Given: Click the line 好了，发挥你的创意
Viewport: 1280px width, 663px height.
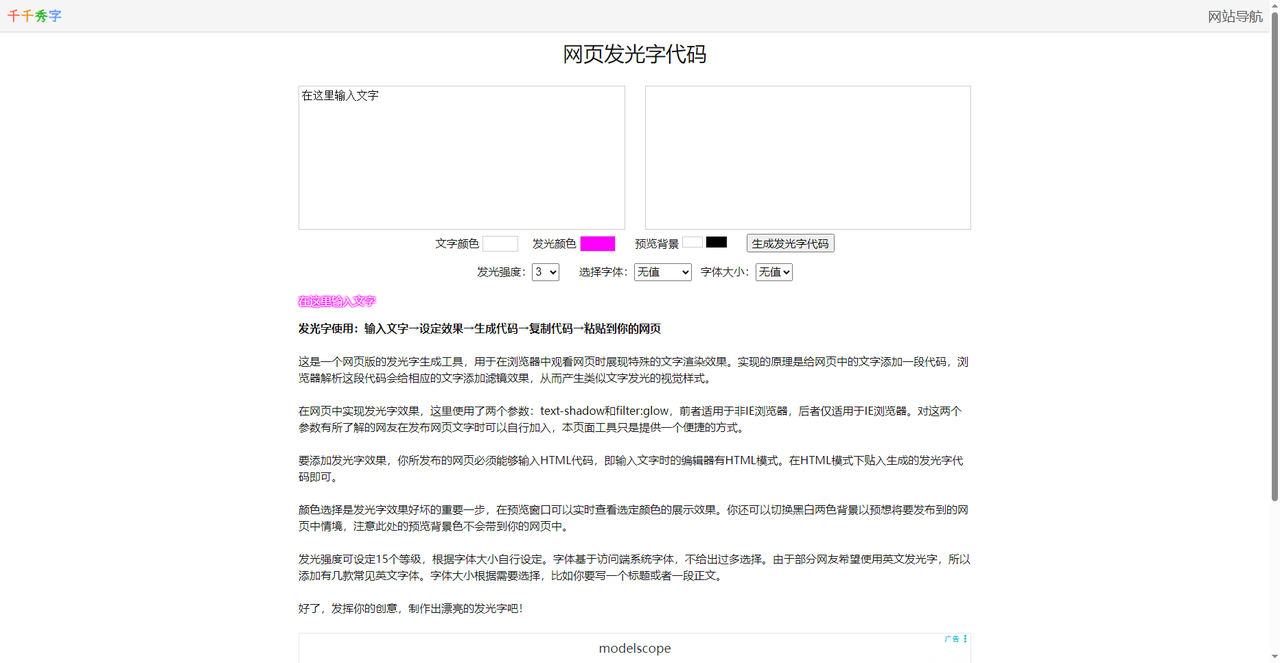Looking at the screenshot, I should (x=410, y=608).
